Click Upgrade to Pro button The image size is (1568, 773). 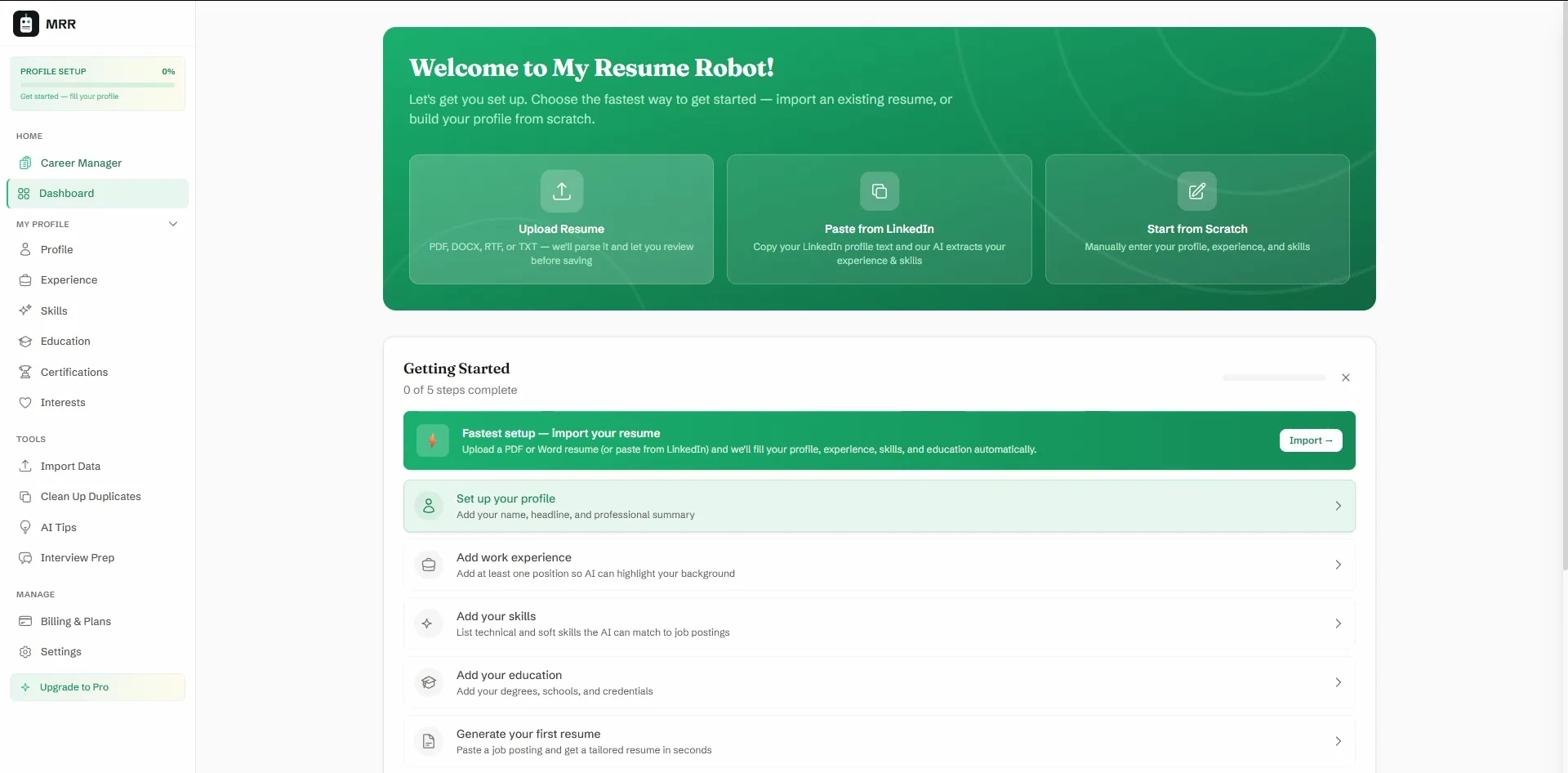point(98,687)
